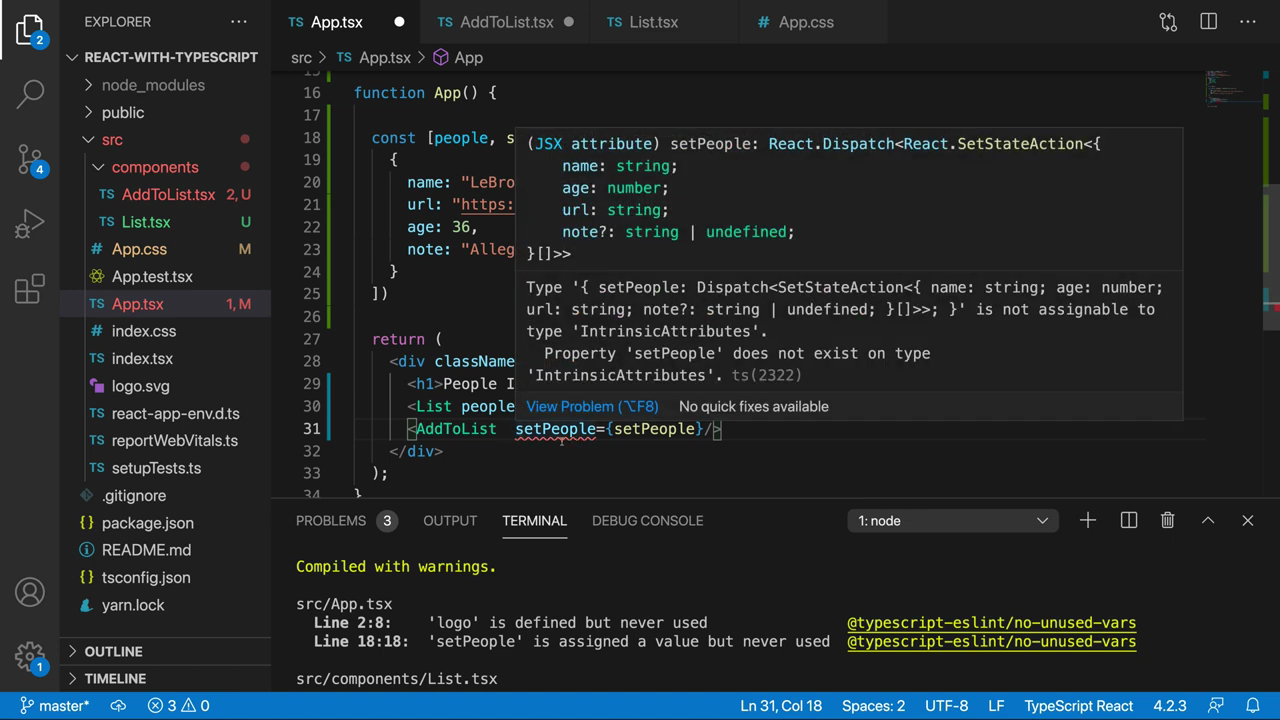
Task: Click the master branch indicator
Action: [54, 705]
